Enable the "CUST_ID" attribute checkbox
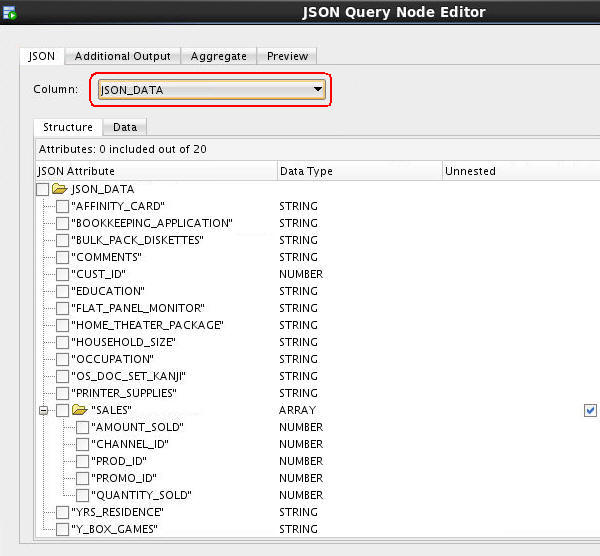Screen dimensions: 600x556 click(x=62, y=274)
